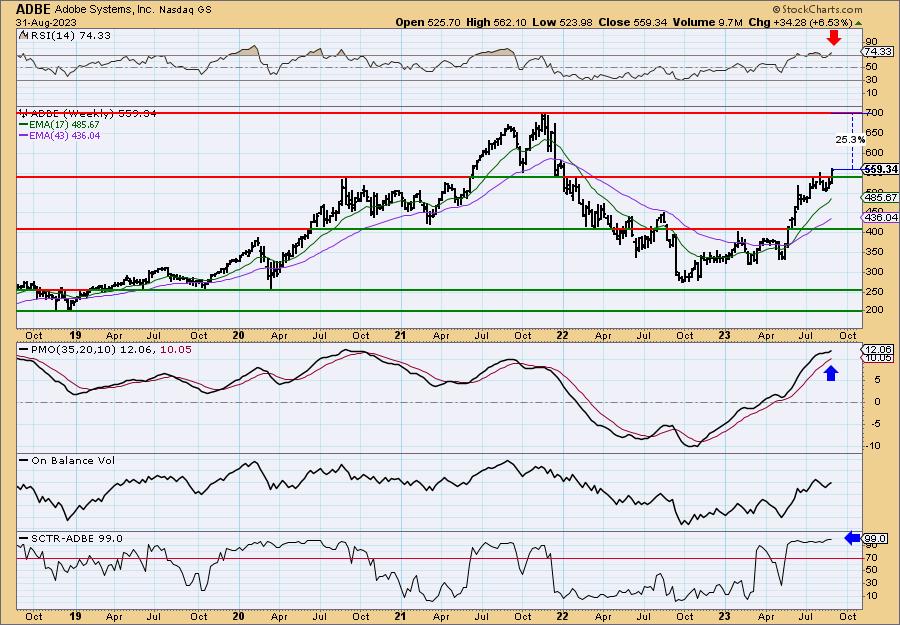Select the EMA(17) 485.67 legend entry
This screenshot has width=900, height=625.
(63, 124)
